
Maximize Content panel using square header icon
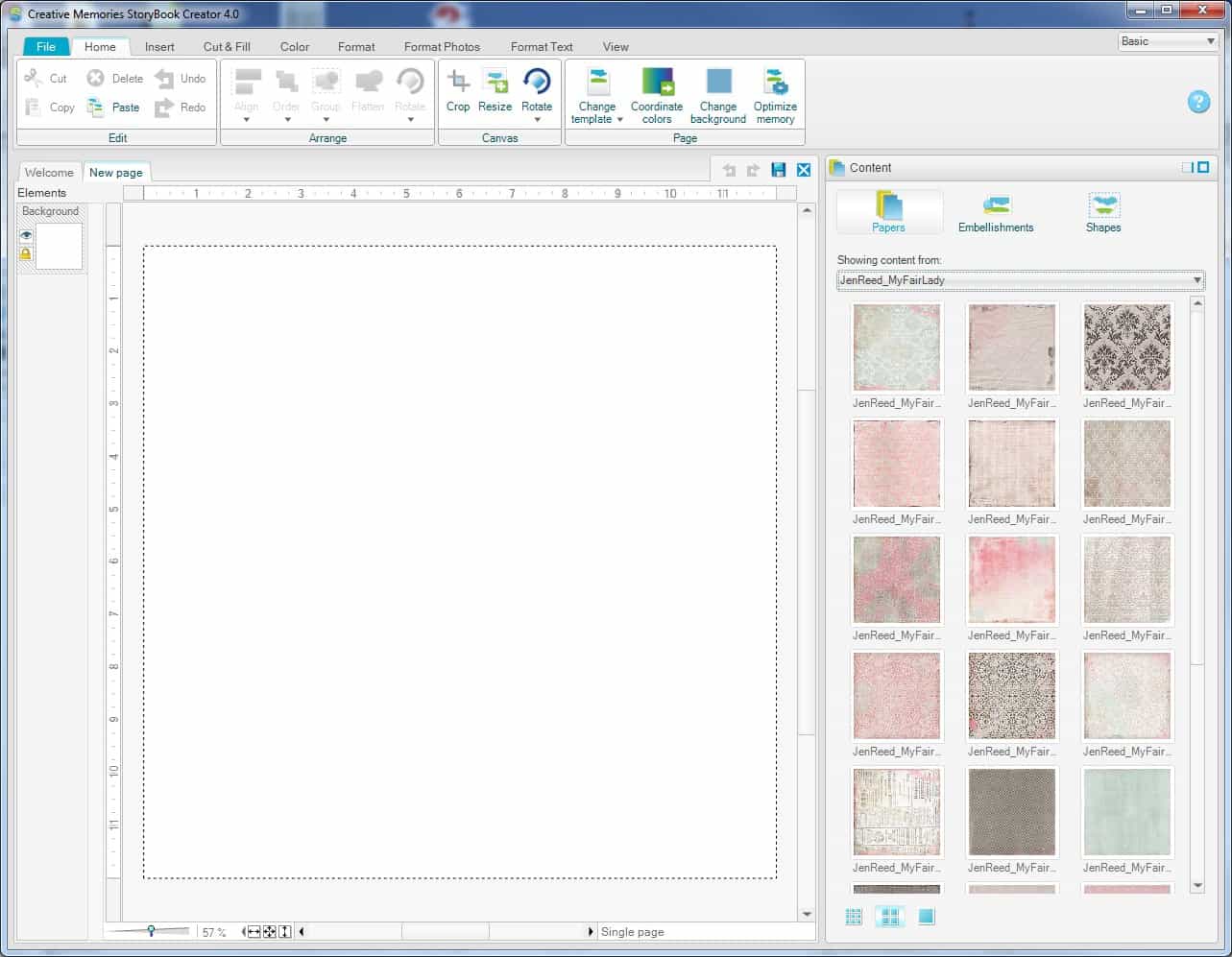(x=1203, y=167)
